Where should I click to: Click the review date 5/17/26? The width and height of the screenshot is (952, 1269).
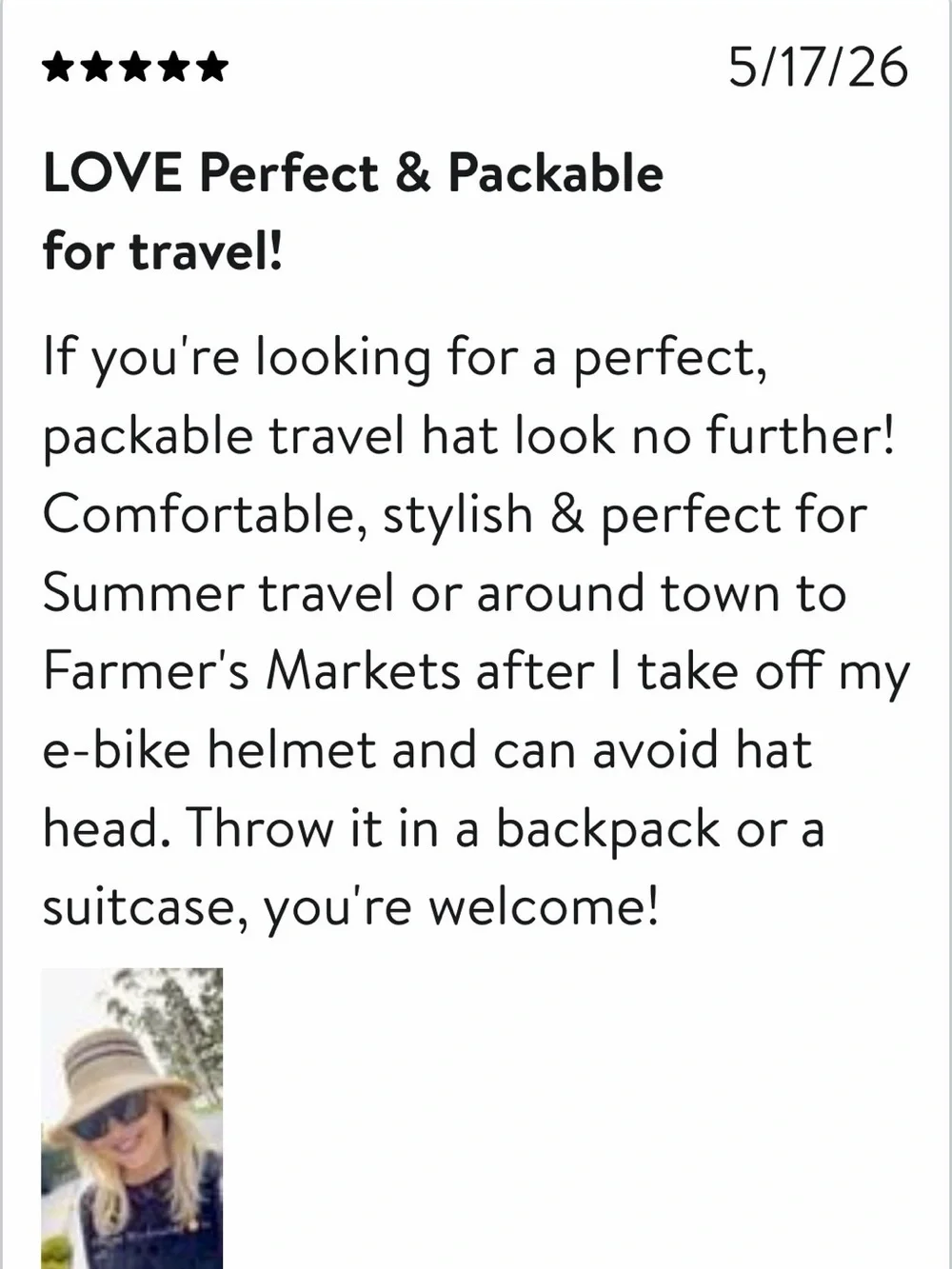[819, 68]
